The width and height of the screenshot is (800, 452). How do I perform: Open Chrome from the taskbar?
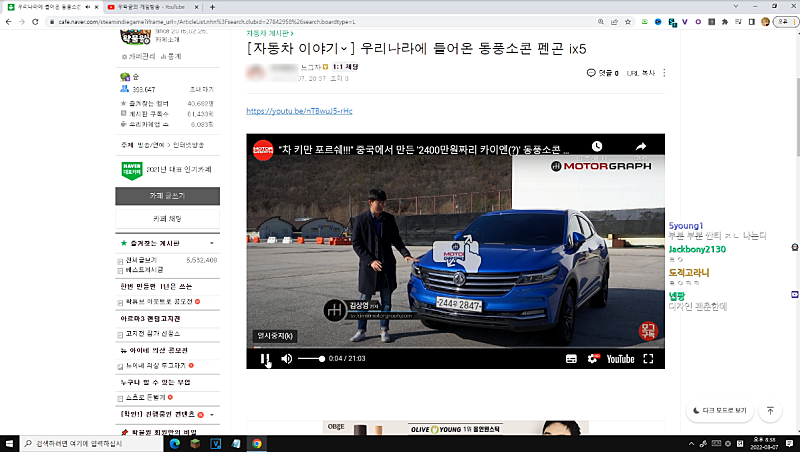(x=257, y=443)
